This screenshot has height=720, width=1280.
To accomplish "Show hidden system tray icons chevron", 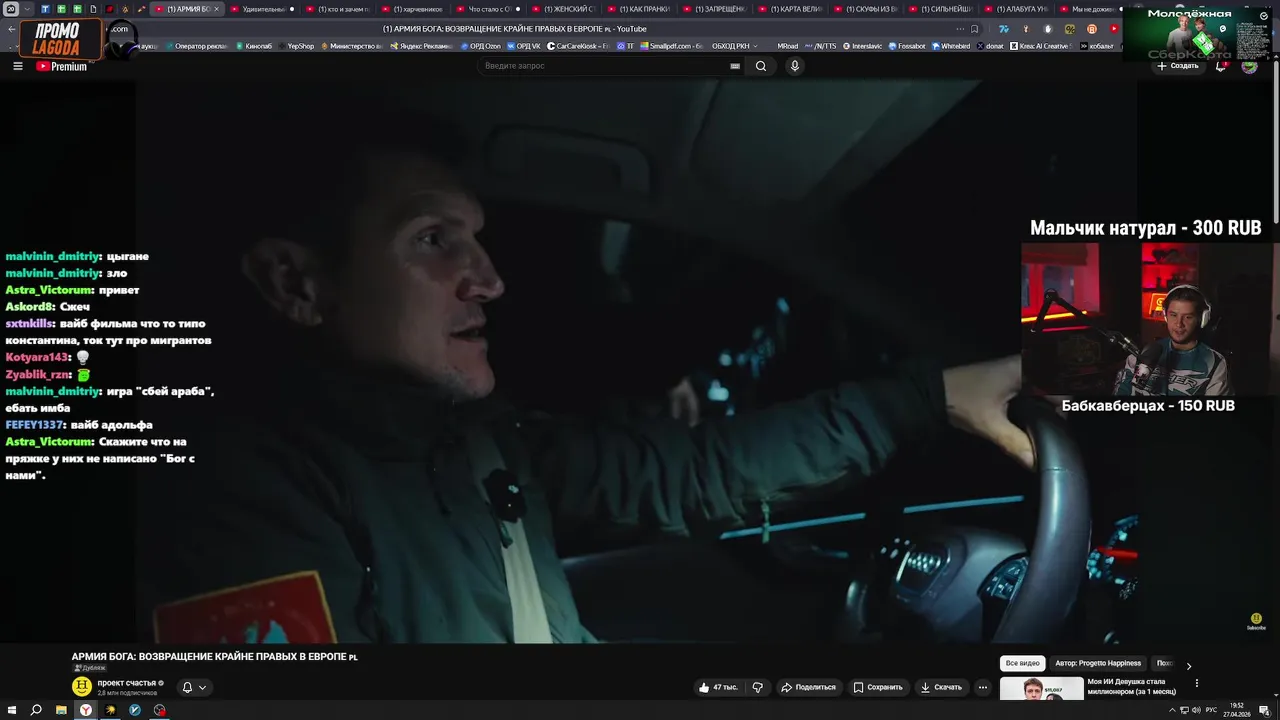I will (x=1172, y=710).
